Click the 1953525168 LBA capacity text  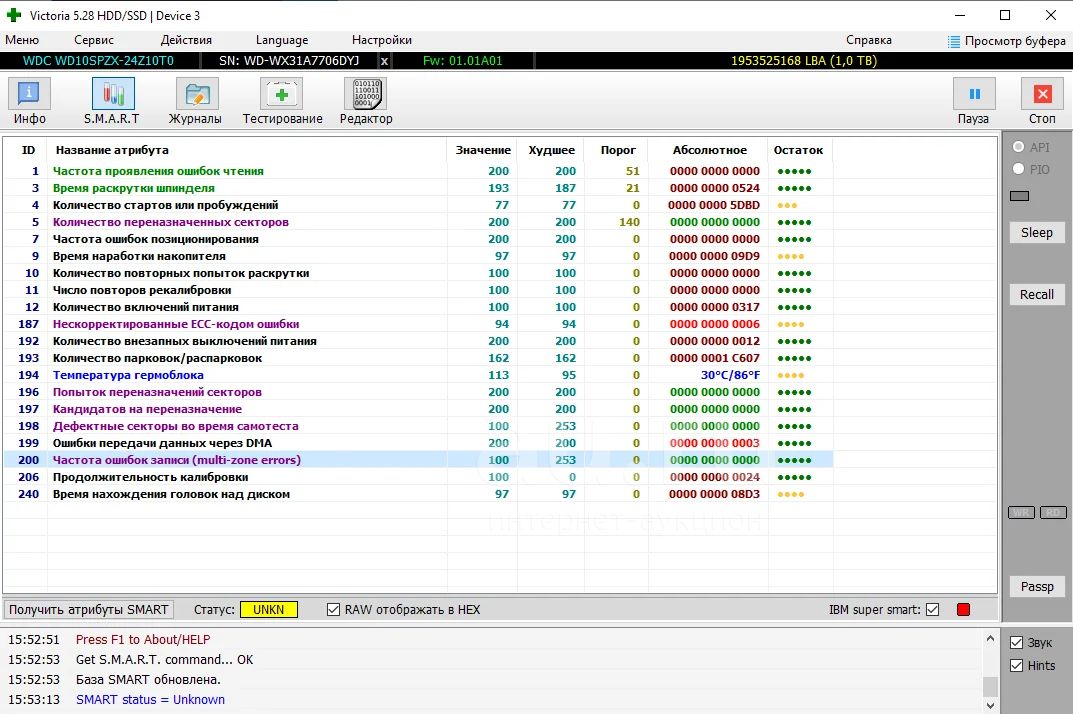click(x=803, y=61)
